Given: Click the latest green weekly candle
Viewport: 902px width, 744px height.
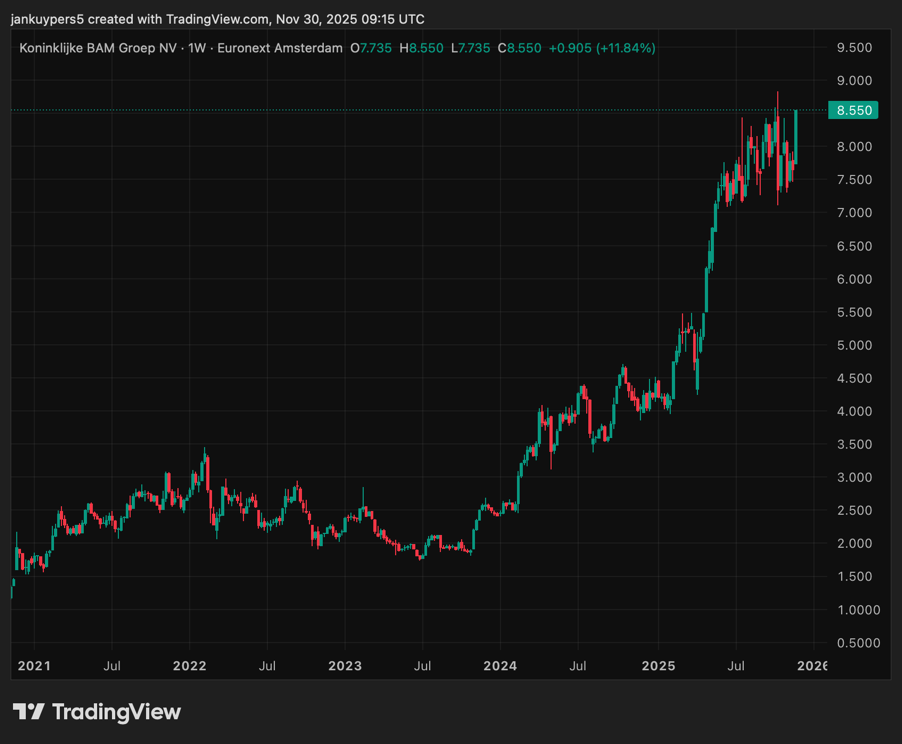Looking at the screenshot, I should tap(796, 137).
